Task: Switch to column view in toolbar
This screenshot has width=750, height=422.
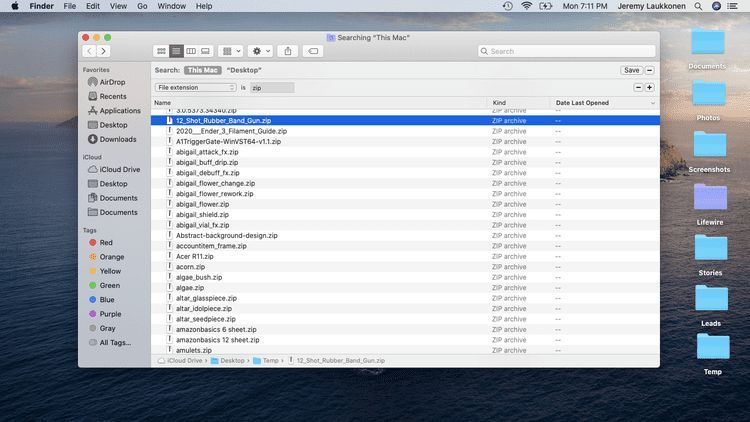Action: coord(191,51)
